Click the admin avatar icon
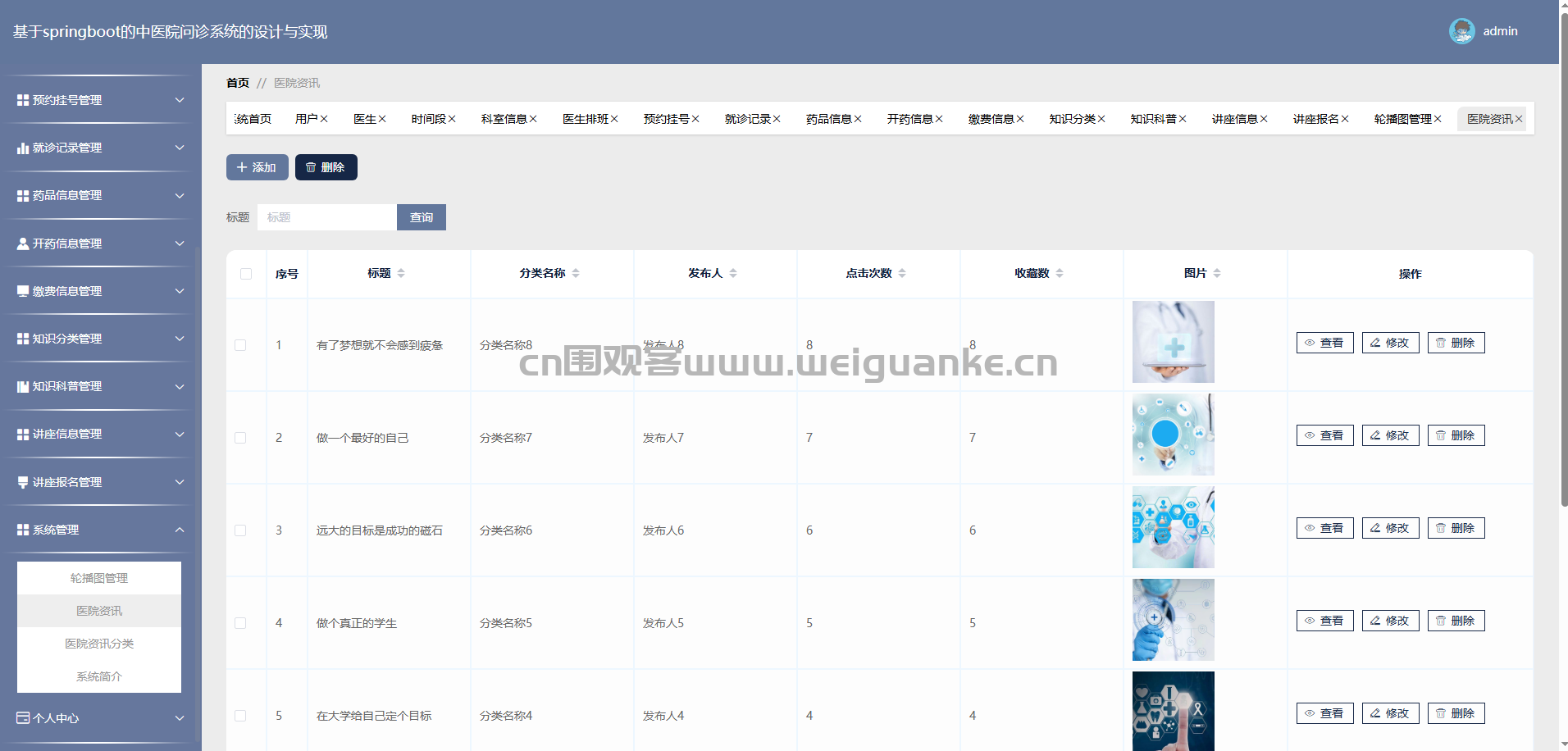The width and height of the screenshot is (1568, 751). [x=1461, y=31]
